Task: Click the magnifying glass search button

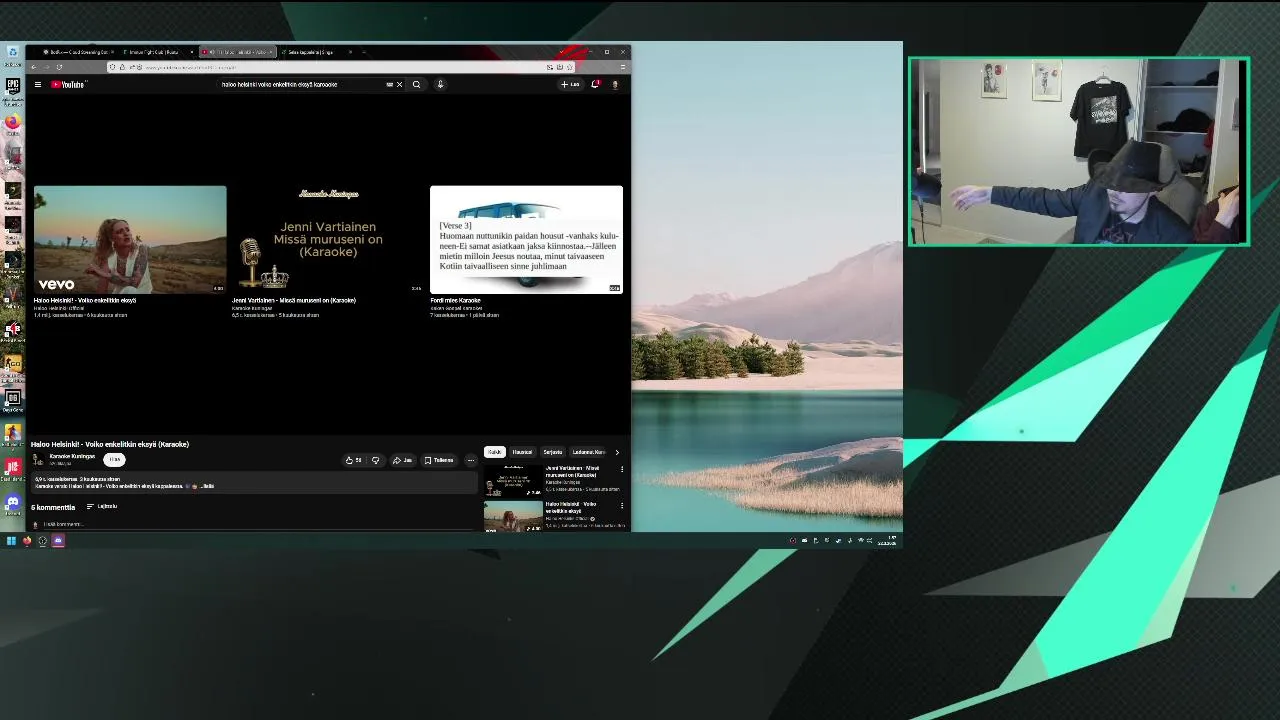Action: [x=416, y=84]
